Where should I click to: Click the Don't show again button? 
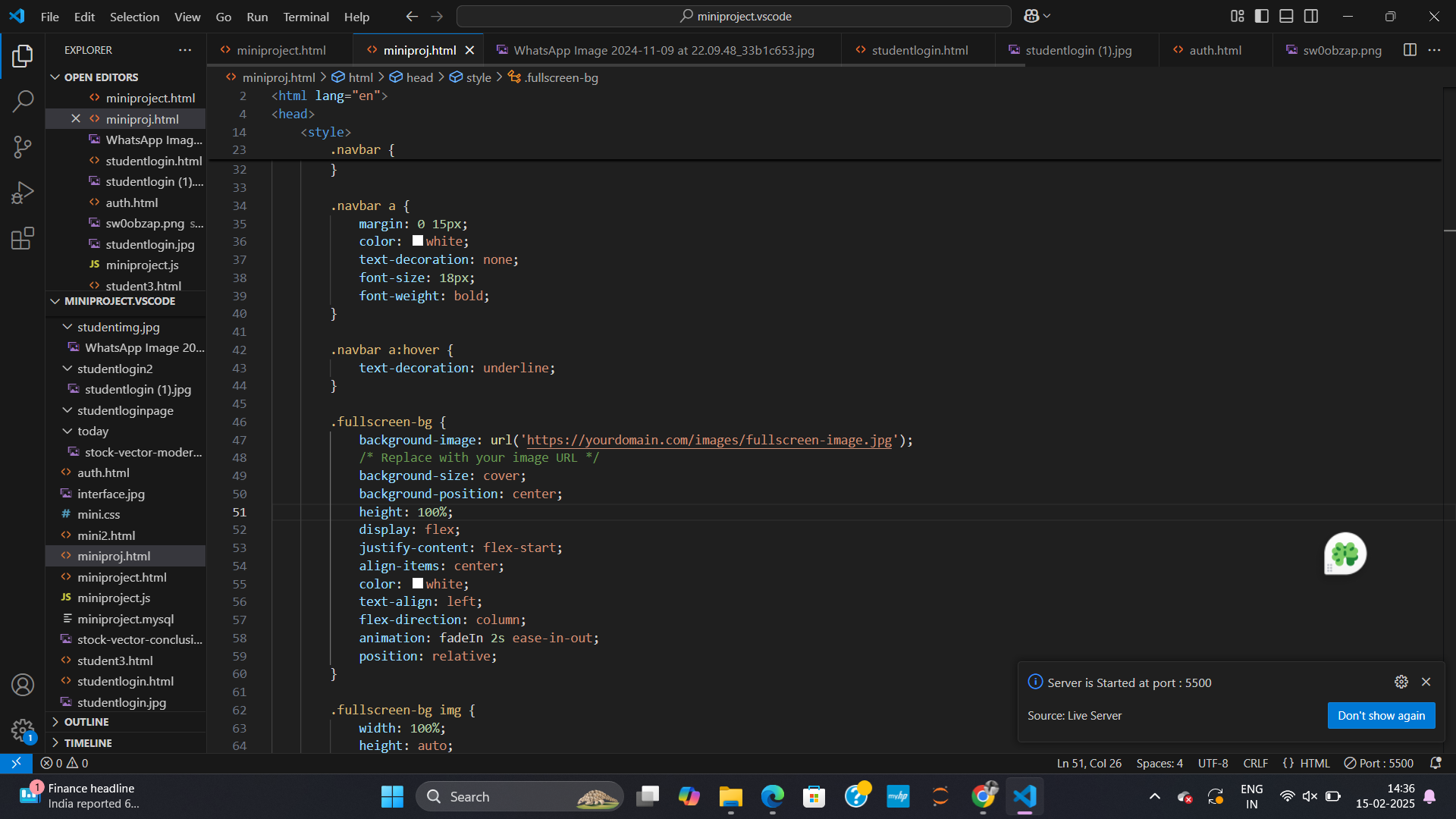(x=1381, y=715)
